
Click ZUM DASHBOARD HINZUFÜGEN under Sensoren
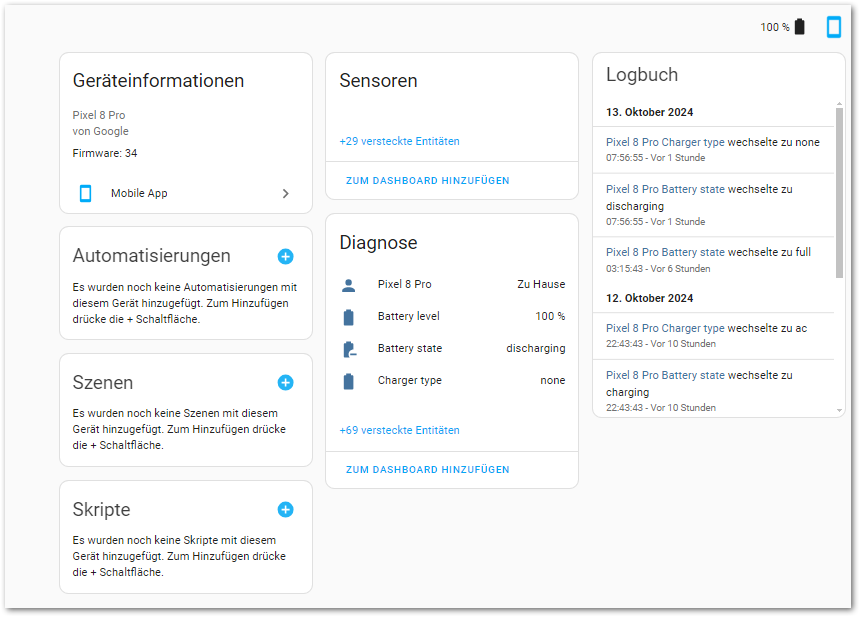click(x=427, y=181)
